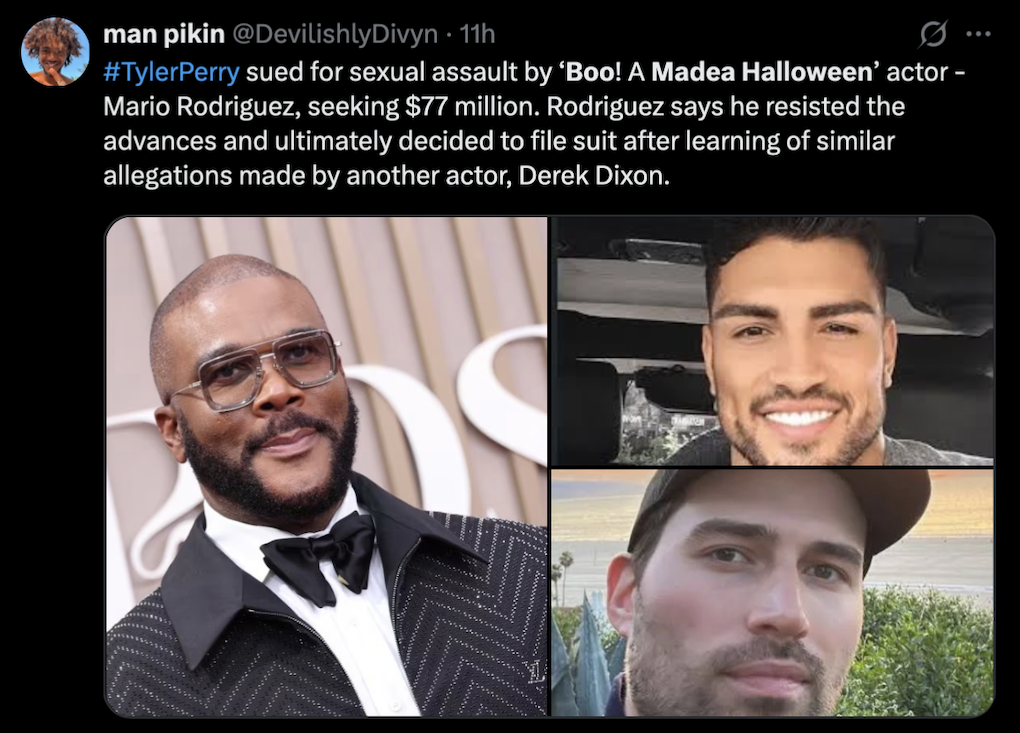The image size is (1020, 733).
Task: Visit the man pikin display name
Action: point(164,34)
